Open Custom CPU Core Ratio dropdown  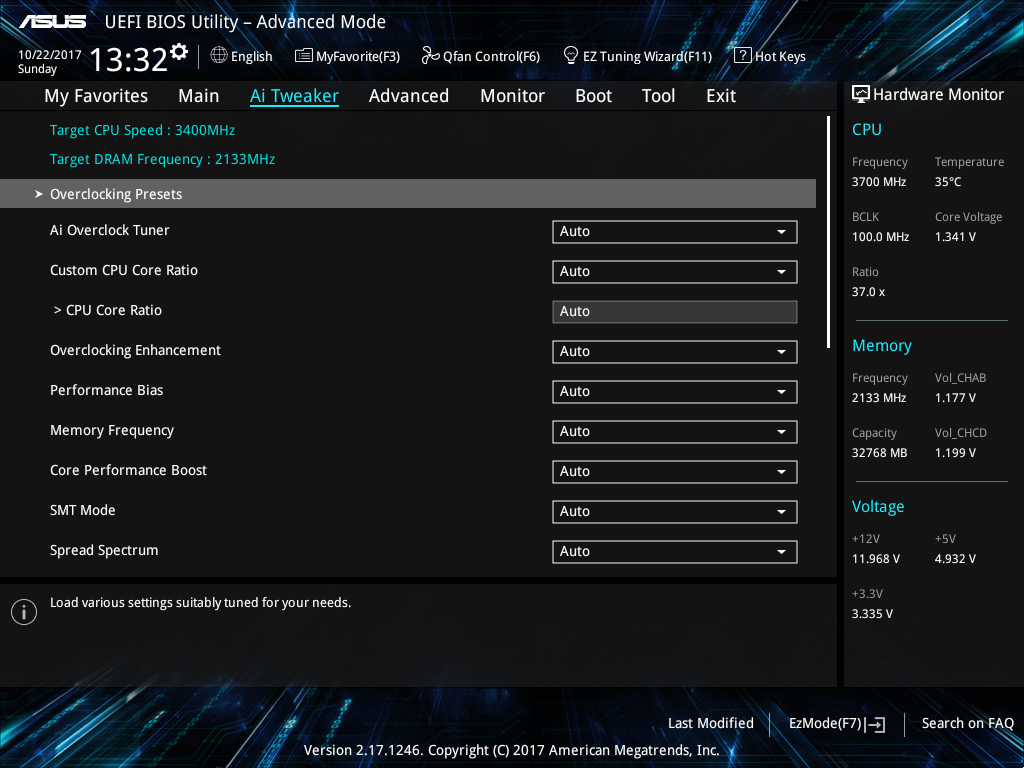[x=675, y=272]
